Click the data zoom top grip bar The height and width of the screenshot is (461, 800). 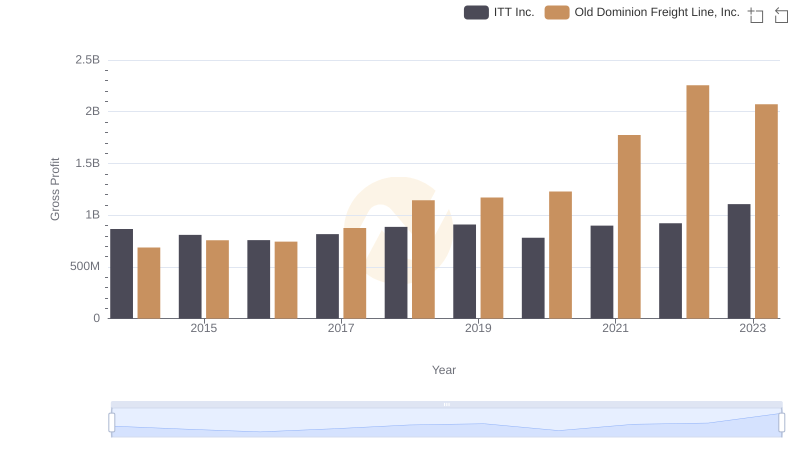[x=446, y=404]
